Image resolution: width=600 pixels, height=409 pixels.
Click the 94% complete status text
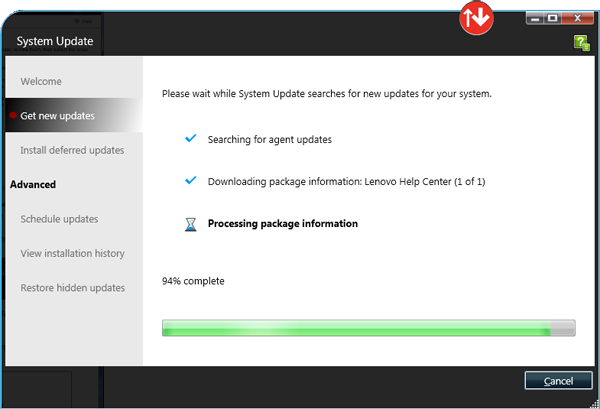point(193,281)
